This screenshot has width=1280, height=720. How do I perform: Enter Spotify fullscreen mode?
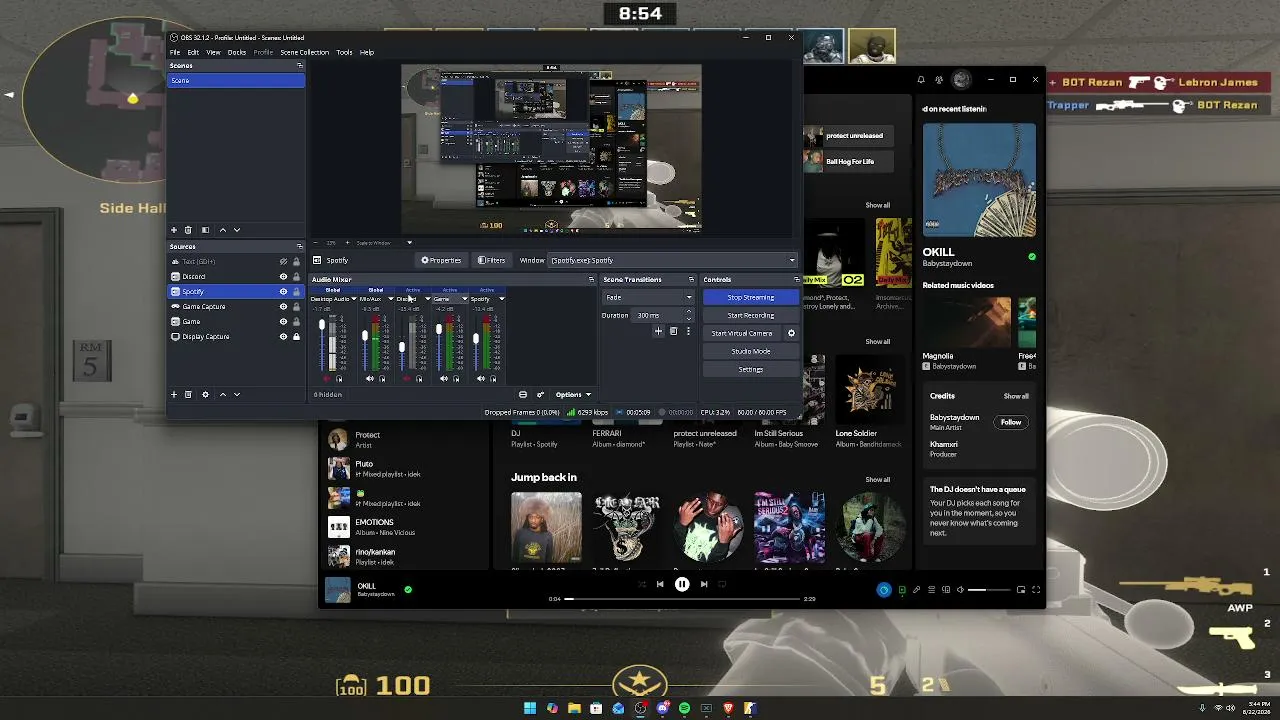coord(1036,590)
